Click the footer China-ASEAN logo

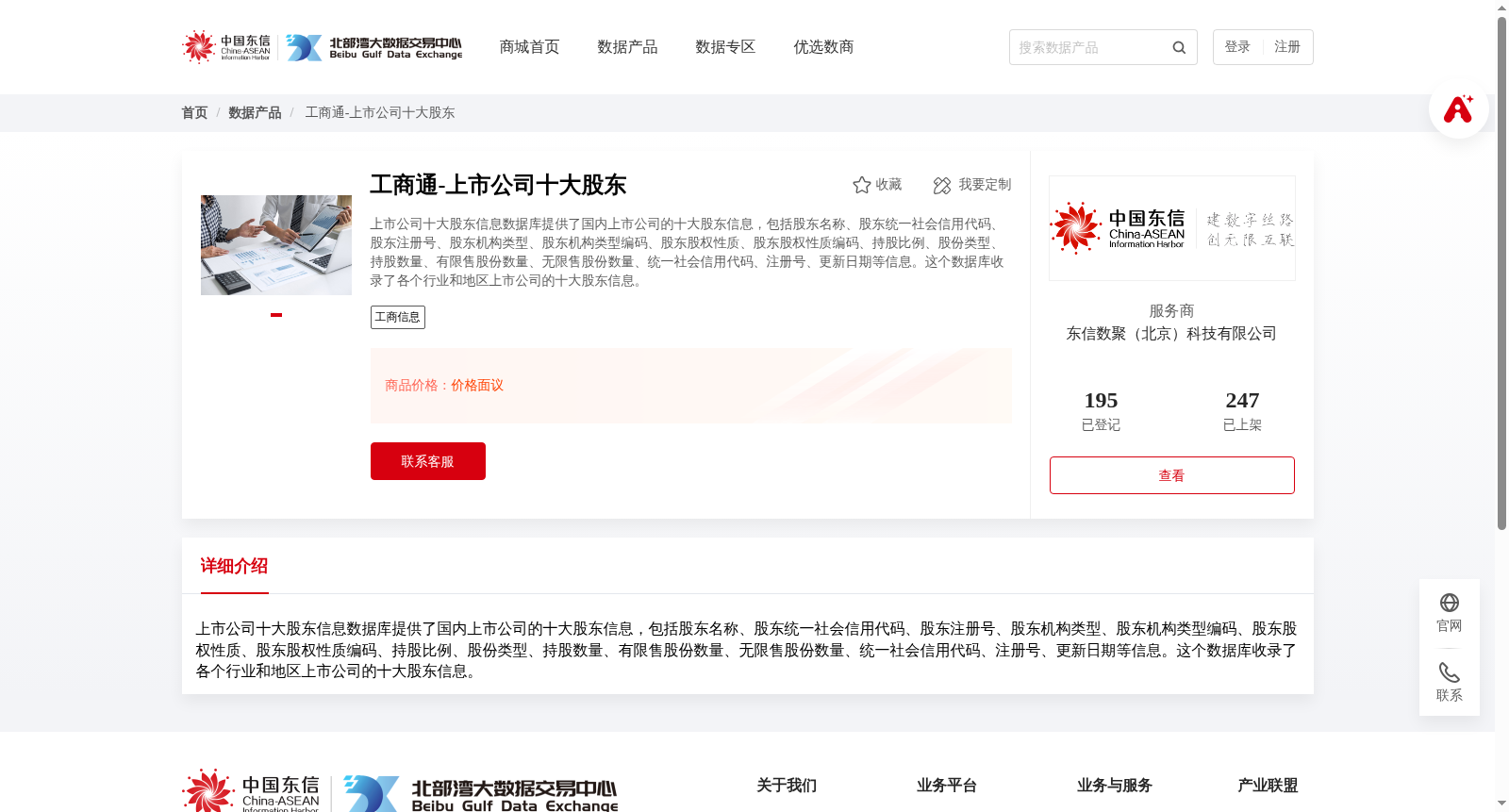click(x=251, y=792)
